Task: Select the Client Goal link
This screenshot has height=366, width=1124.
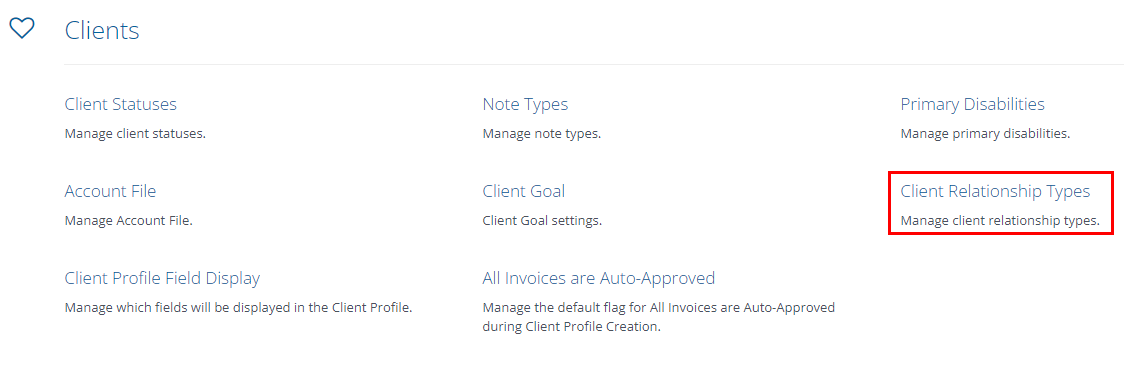Action: point(524,191)
